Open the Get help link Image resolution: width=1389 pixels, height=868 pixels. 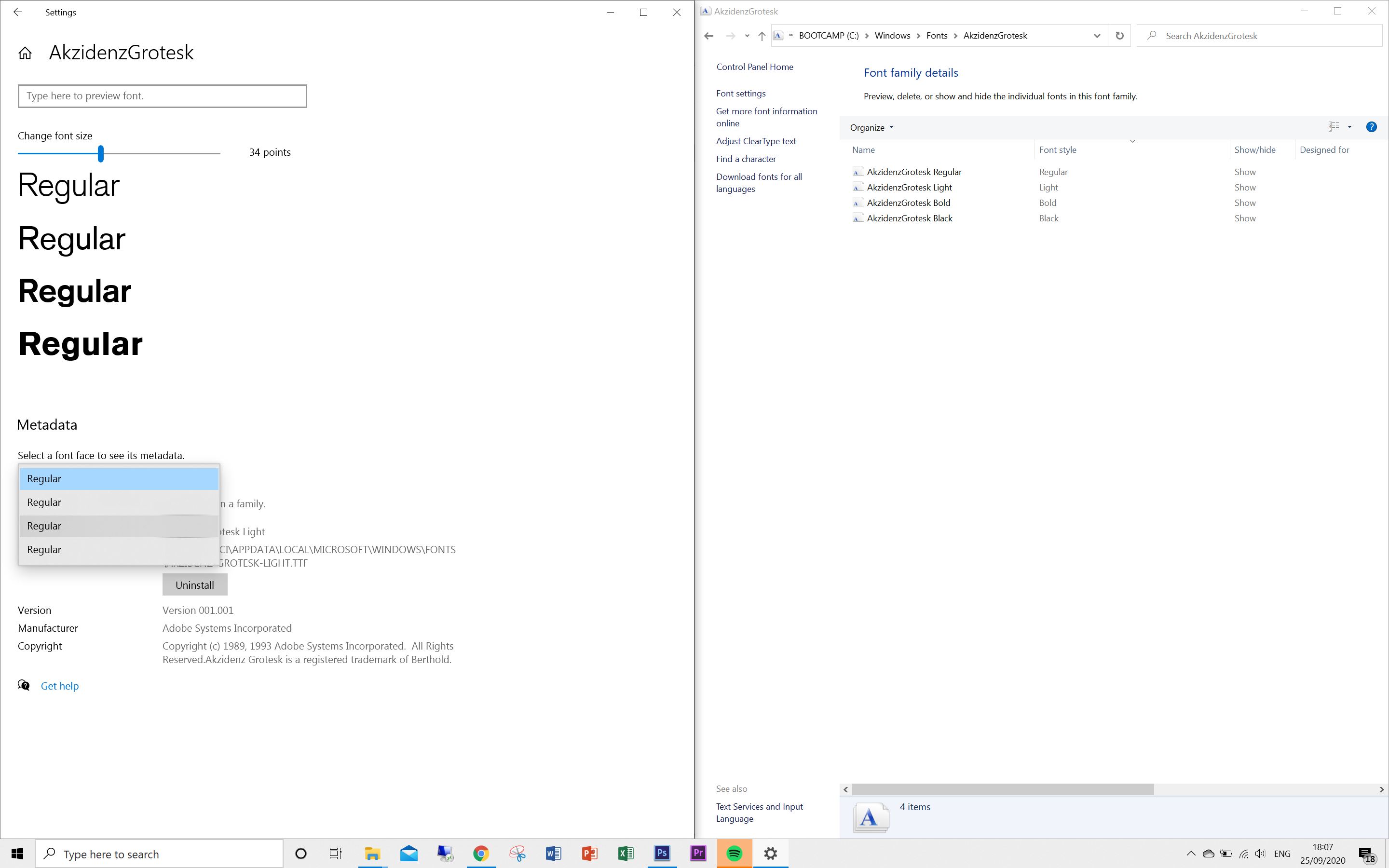point(60,685)
